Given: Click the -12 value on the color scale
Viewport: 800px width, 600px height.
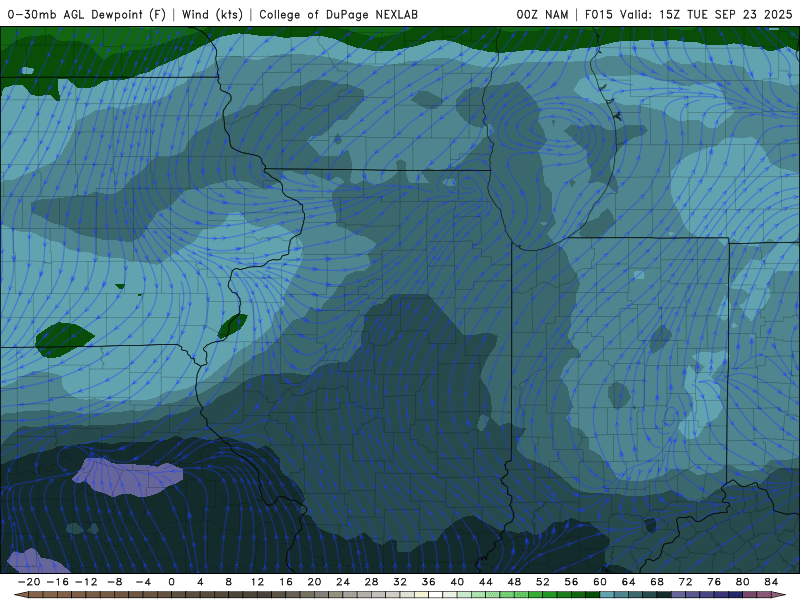Looking at the screenshot, I should [x=86, y=582].
